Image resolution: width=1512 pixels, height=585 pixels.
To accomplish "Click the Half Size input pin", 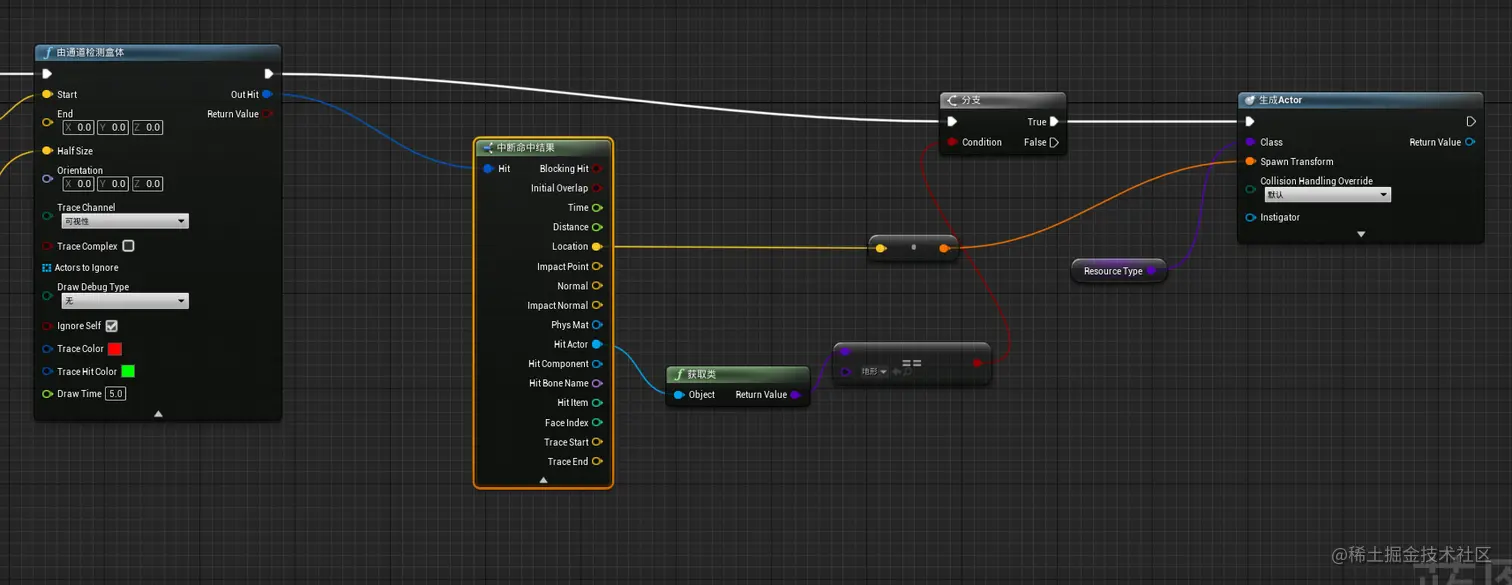I will coord(47,151).
